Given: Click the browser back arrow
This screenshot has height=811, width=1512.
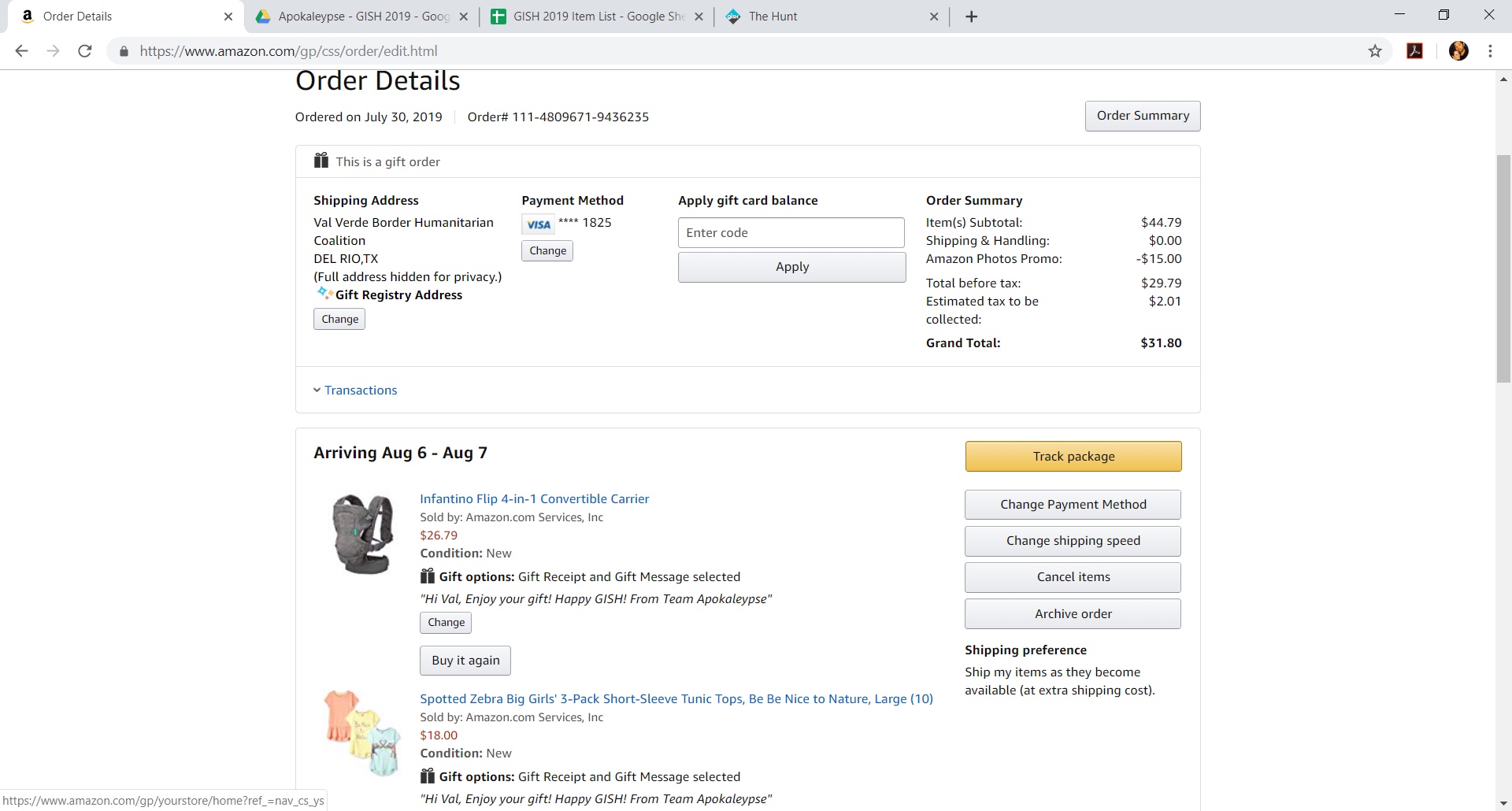Looking at the screenshot, I should tap(21, 51).
